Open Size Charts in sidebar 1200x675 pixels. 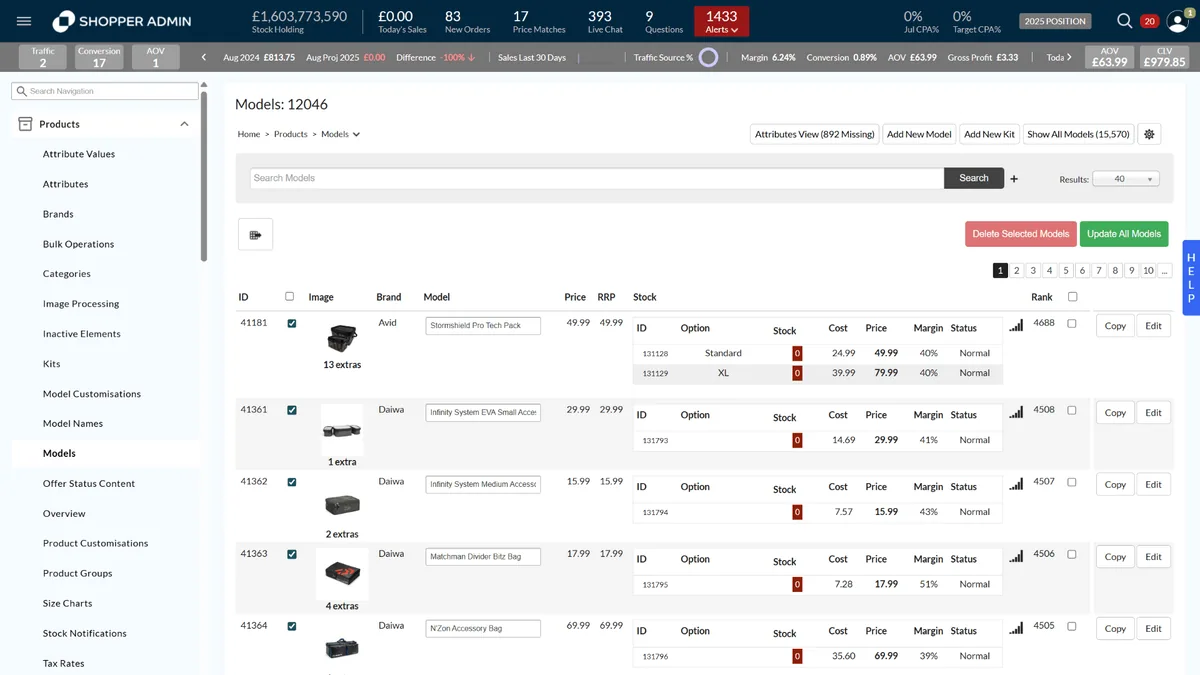click(68, 603)
